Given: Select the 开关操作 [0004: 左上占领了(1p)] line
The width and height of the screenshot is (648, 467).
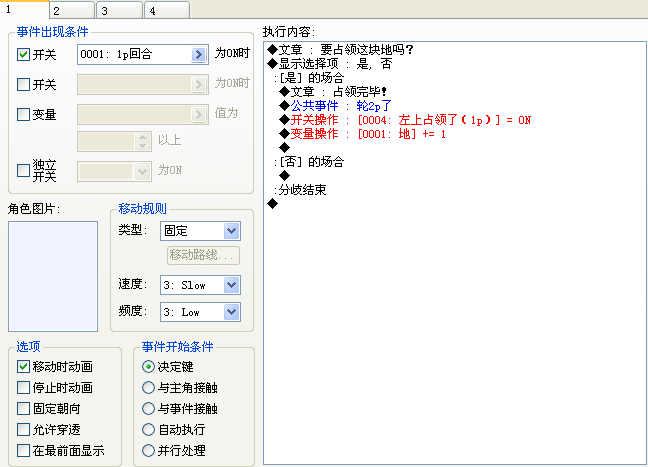Looking at the screenshot, I should click(x=405, y=120).
